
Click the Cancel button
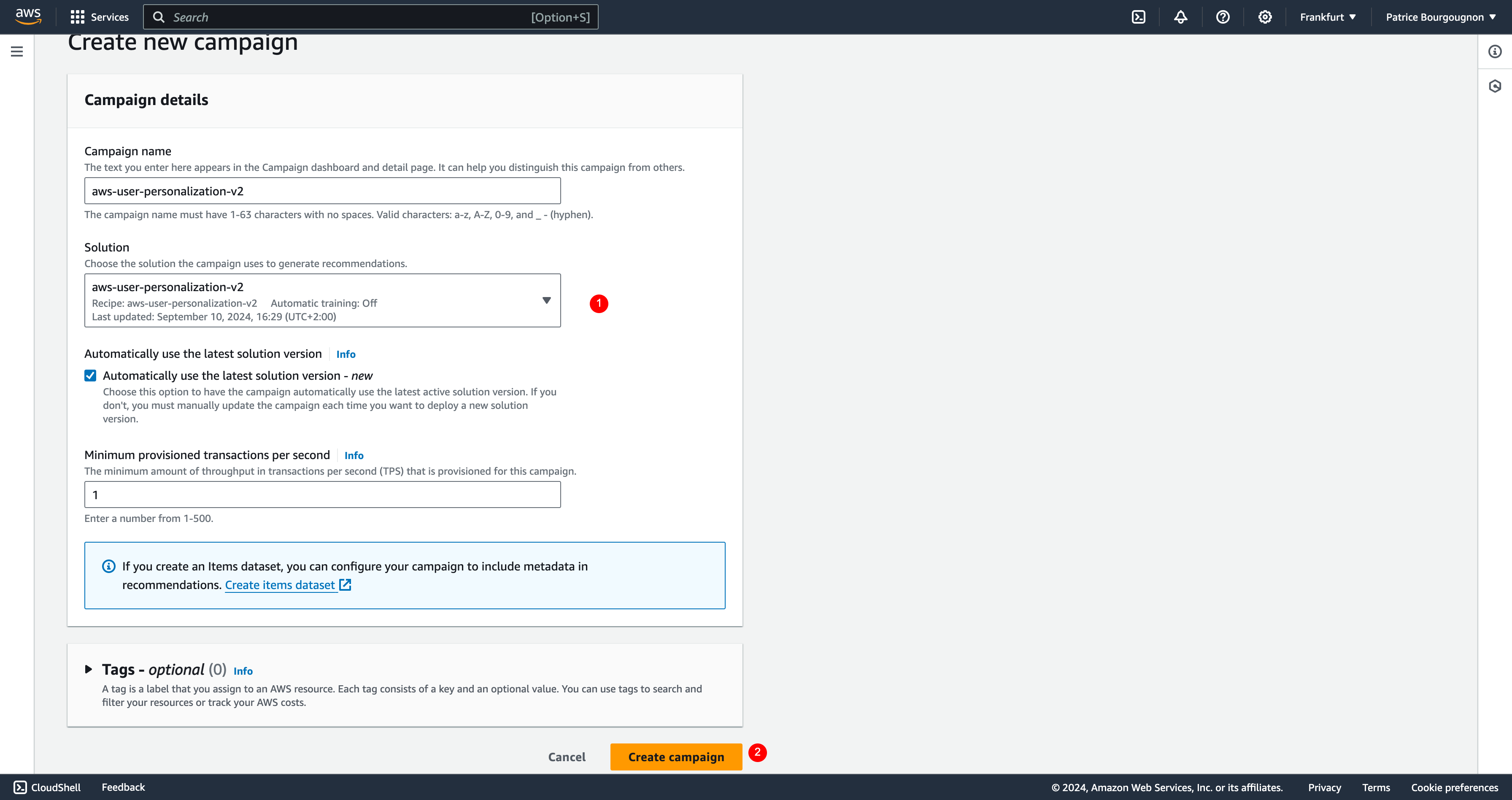[567, 757]
